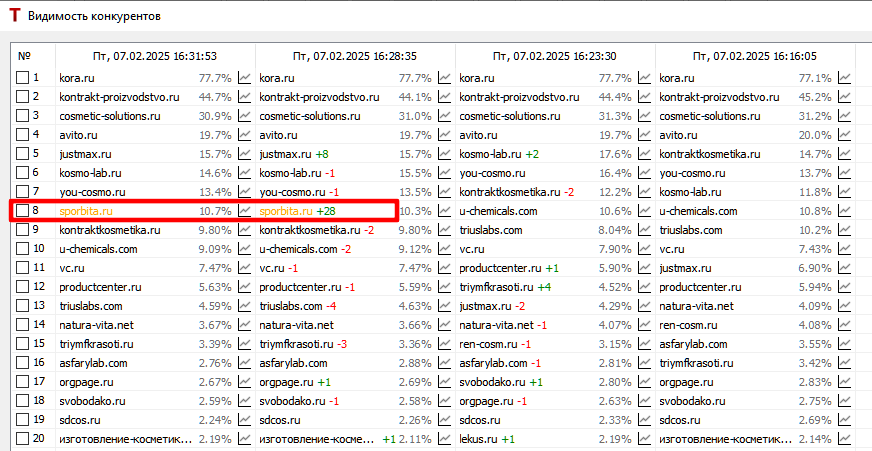Show chart for natura-vita.net 4.09%
Image resolution: width=872 pixels, height=451 pixels.
pyautogui.click(x=845, y=306)
